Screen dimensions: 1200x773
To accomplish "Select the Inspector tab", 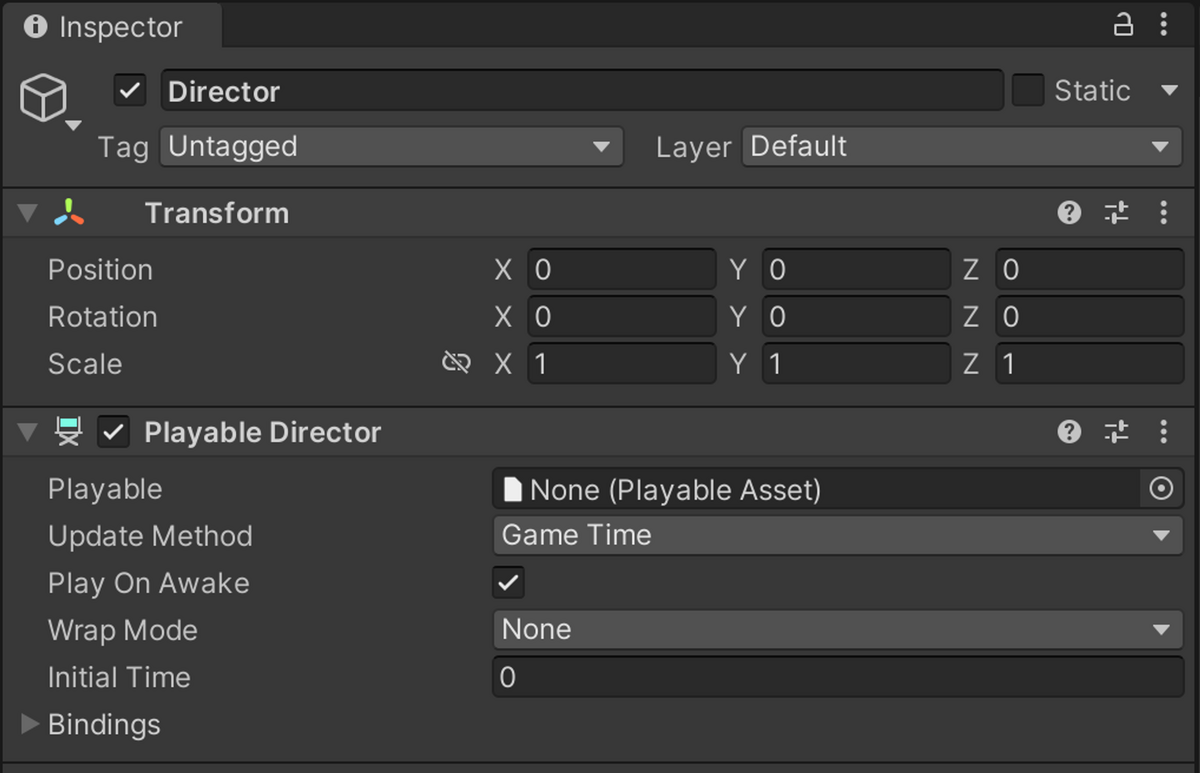I will click(x=110, y=27).
